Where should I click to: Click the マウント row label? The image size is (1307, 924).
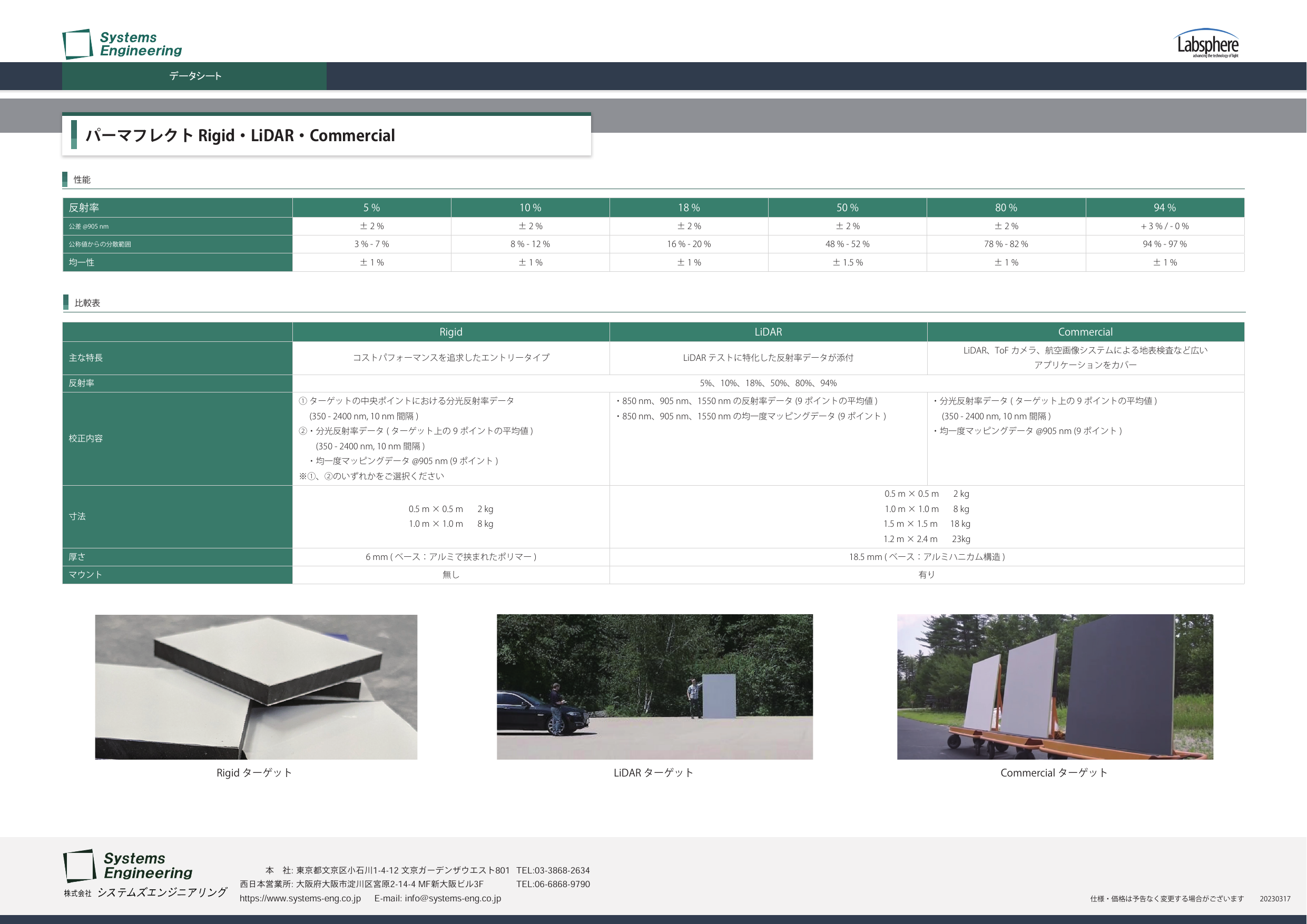pos(85,574)
